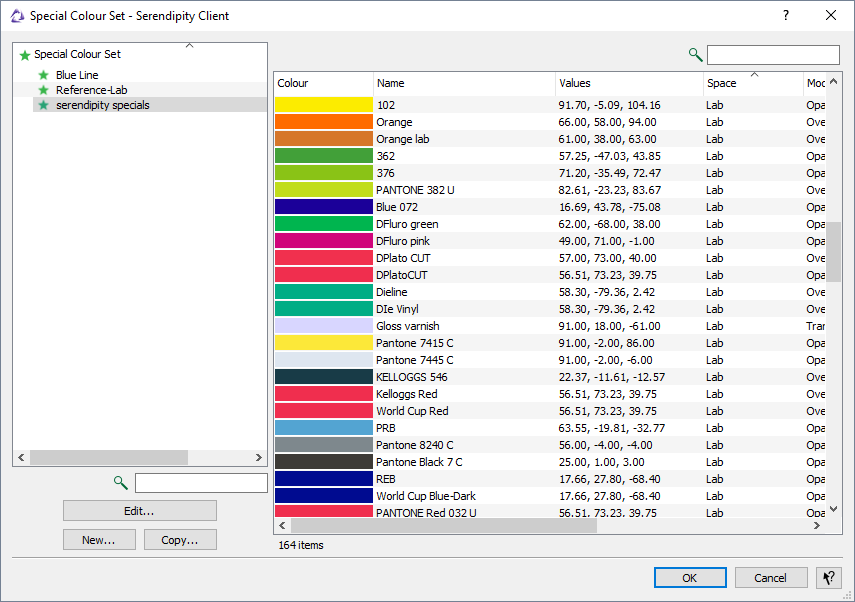
Task: Select the DIe Vinyl row
Action: [x=550, y=309]
